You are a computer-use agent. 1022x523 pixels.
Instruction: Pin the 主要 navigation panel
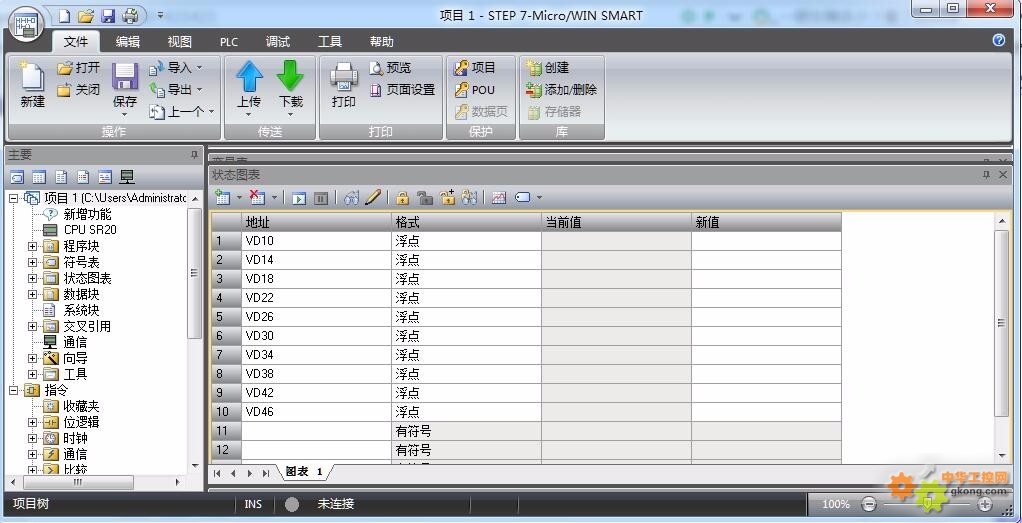[194, 155]
